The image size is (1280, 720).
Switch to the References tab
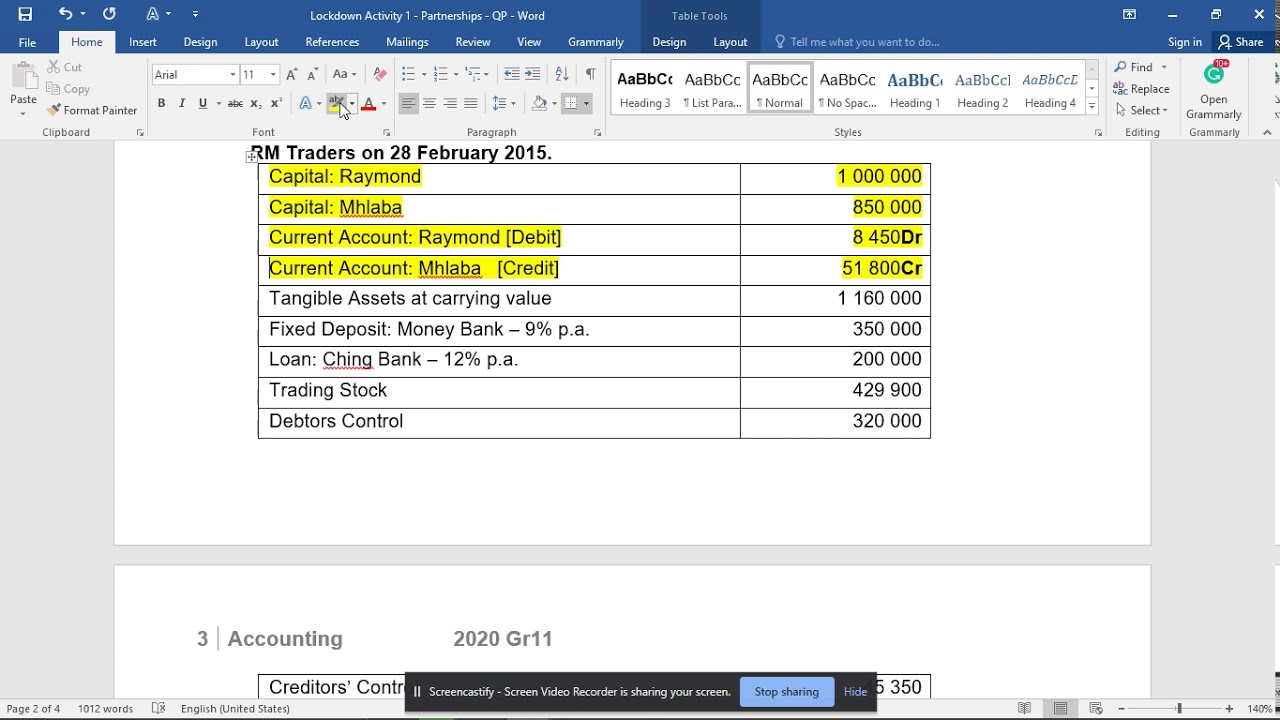pos(332,42)
